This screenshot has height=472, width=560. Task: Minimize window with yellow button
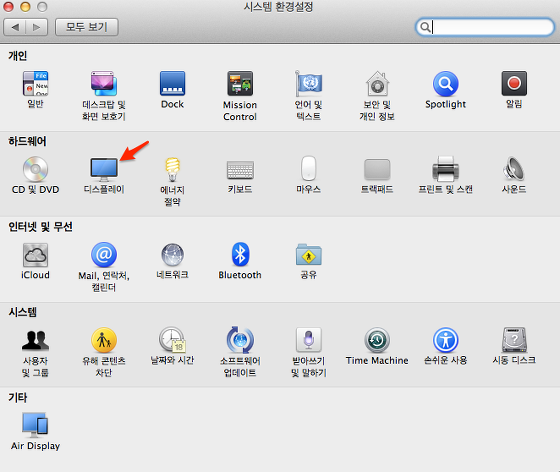click(x=25, y=6)
